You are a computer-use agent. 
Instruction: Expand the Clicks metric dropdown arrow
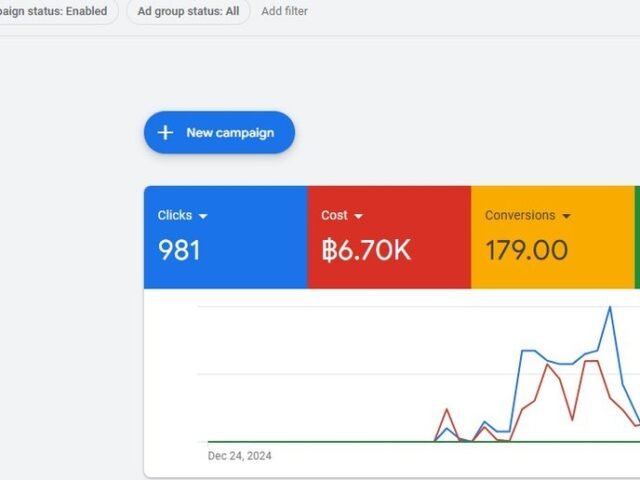click(x=203, y=216)
